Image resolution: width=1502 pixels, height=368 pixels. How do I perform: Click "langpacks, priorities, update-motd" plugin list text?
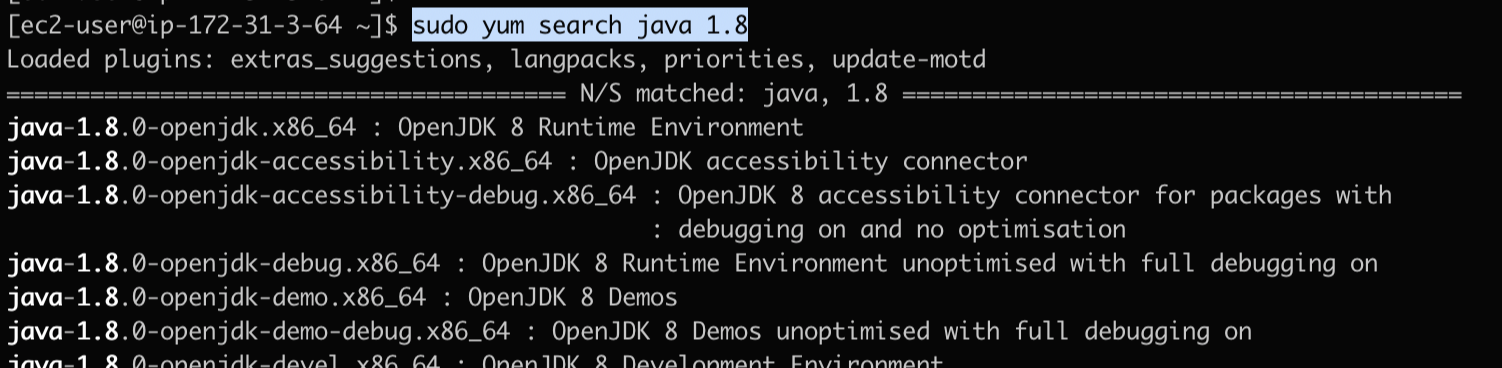(x=748, y=60)
